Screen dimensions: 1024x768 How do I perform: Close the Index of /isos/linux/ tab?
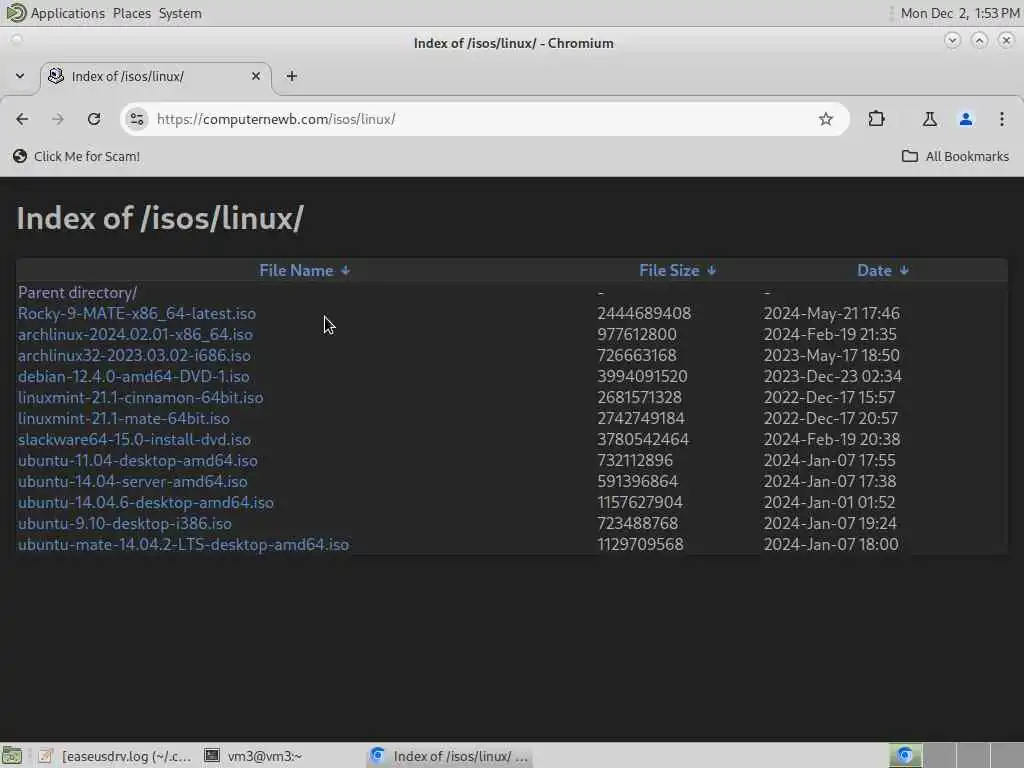pyautogui.click(x=256, y=76)
